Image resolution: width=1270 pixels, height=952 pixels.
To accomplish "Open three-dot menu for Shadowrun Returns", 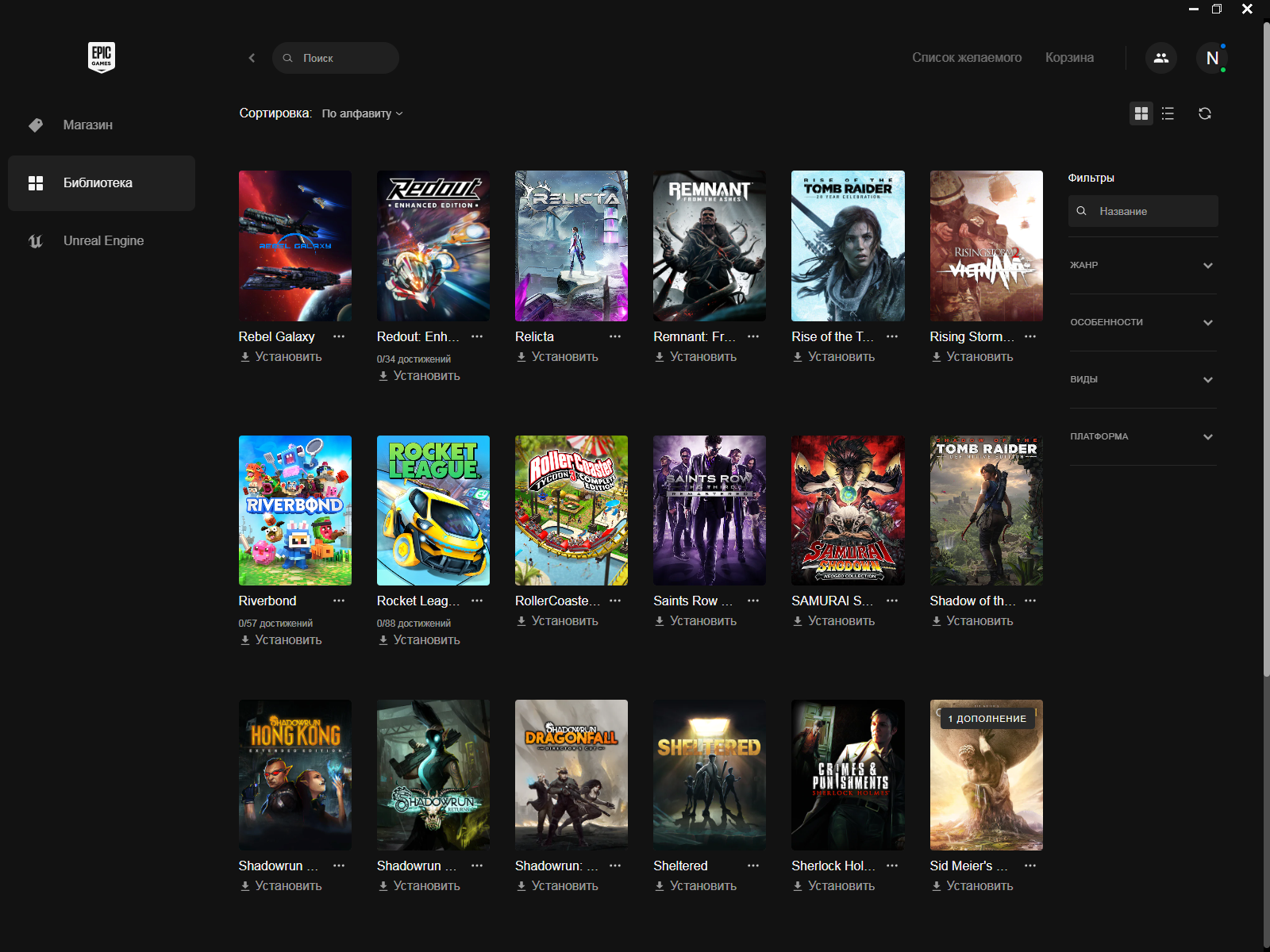I will [x=477, y=866].
